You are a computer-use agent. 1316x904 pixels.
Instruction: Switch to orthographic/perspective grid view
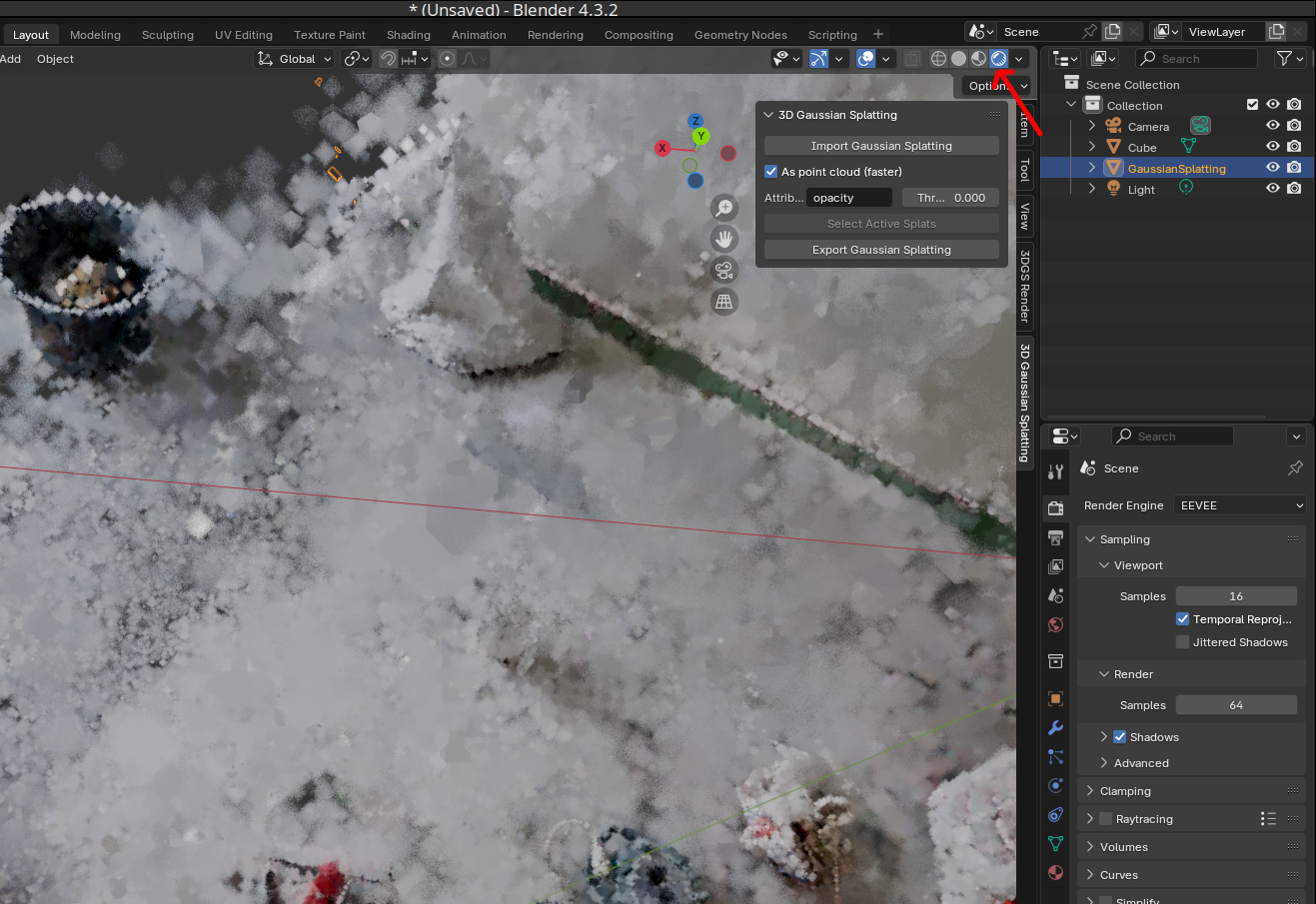(x=724, y=302)
